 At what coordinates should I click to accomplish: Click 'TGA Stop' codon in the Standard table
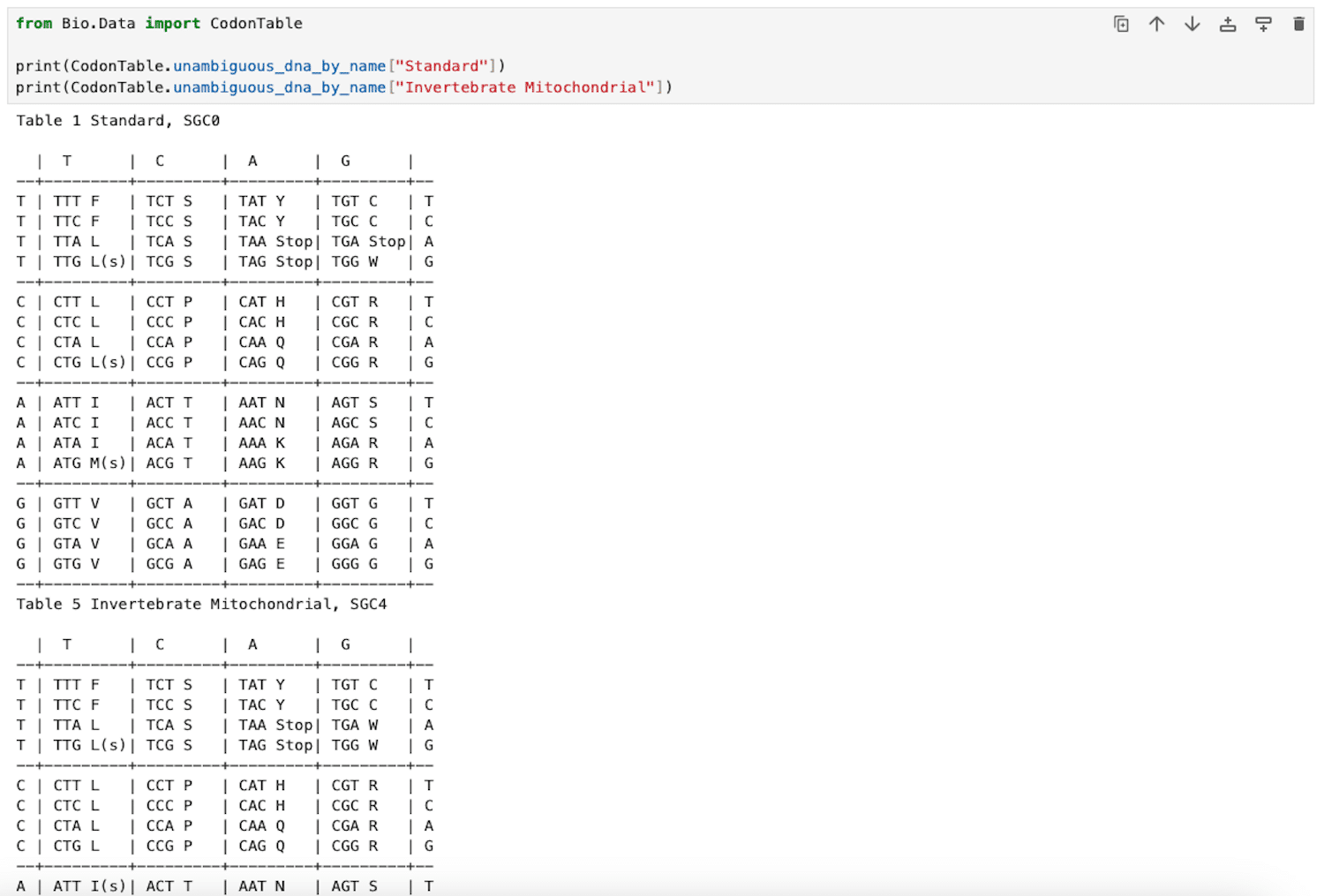(x=368, y=242)
